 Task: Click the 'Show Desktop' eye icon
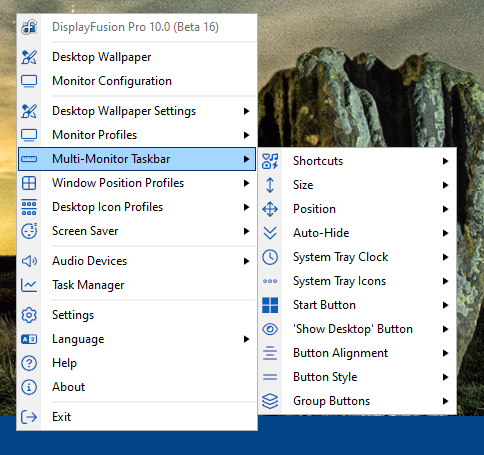[270, 329]
